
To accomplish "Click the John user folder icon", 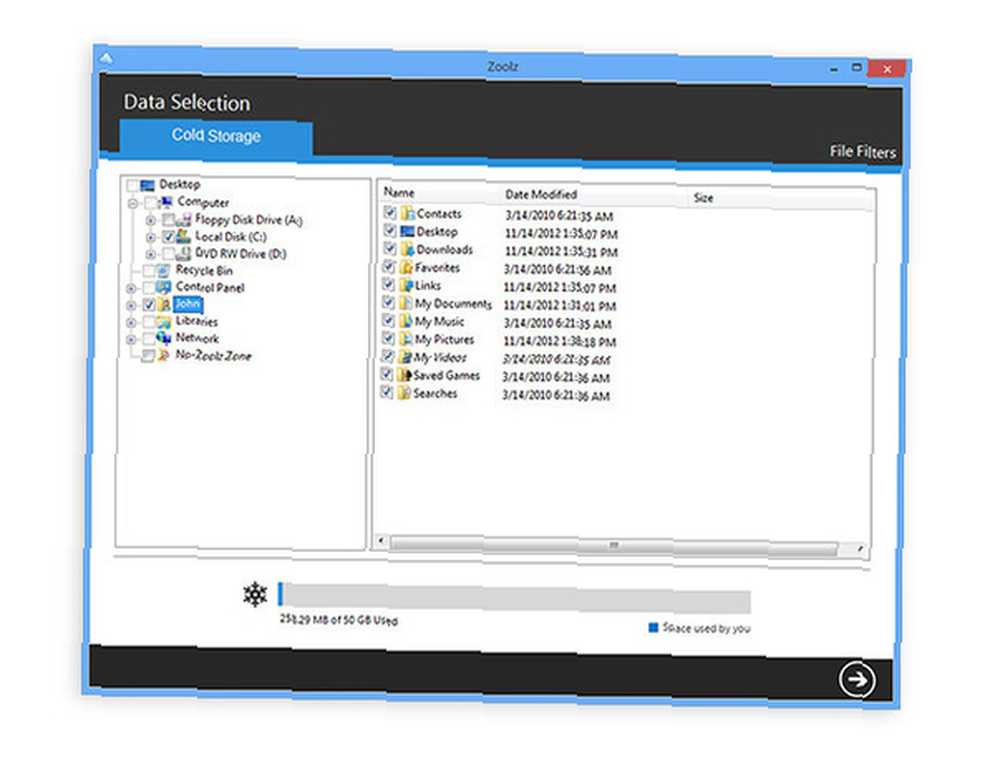I will click(164, 304).
